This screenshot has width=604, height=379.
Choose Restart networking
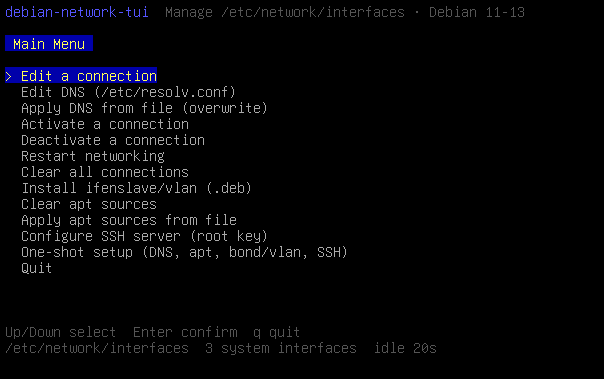pyautogui.click(x=93, y=156)
